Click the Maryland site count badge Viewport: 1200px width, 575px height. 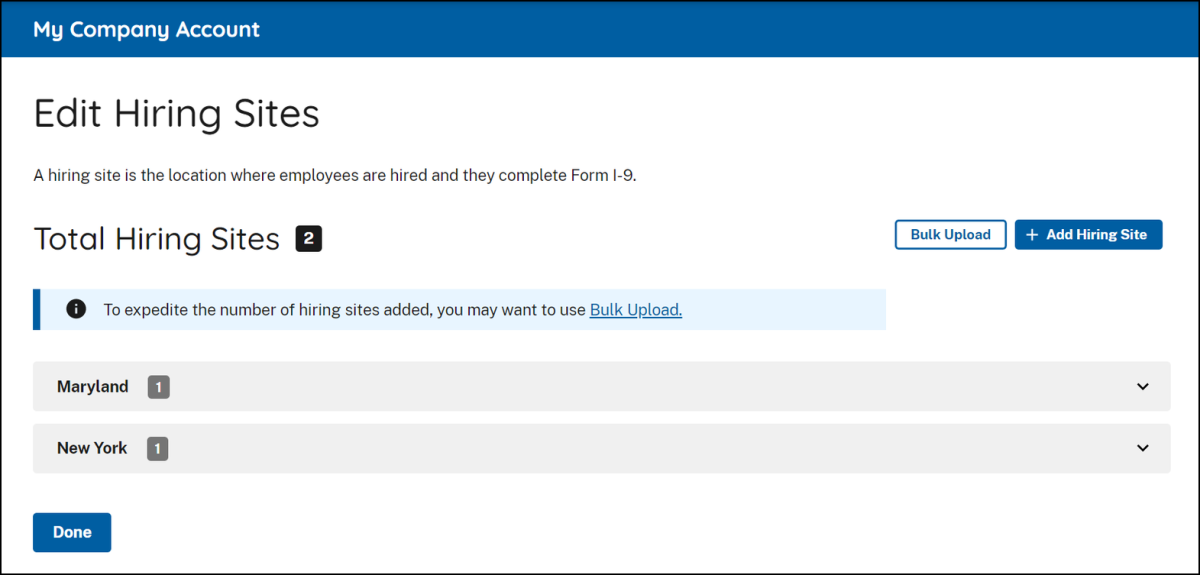pos(159,387)
